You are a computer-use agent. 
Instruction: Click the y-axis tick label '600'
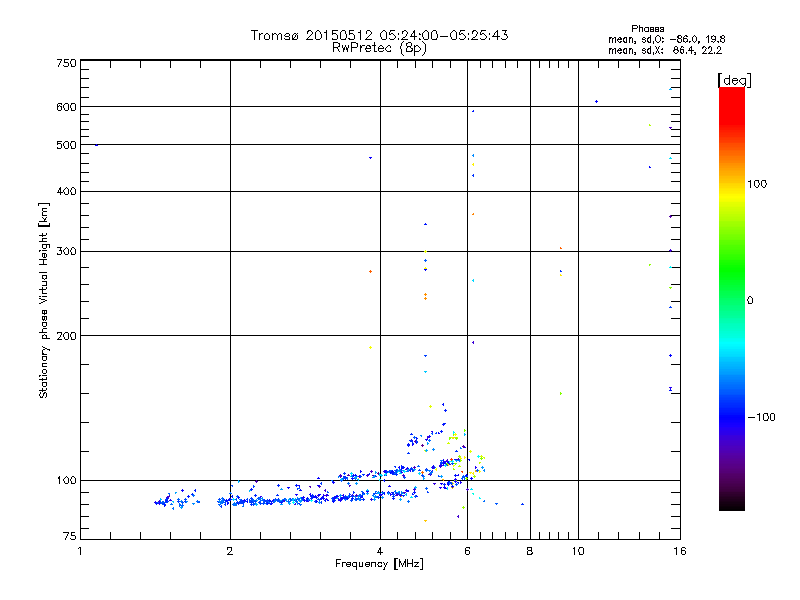(66, 107)
